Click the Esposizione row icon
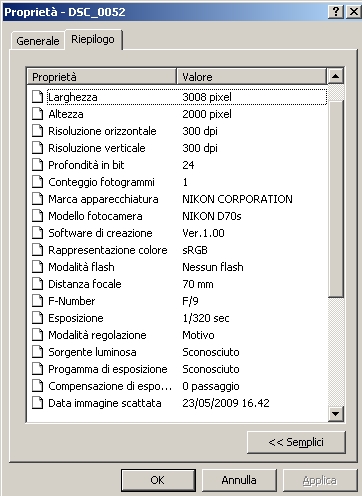Image resolution: width=362 pixels, height=496 pixels. pos(37,318)
